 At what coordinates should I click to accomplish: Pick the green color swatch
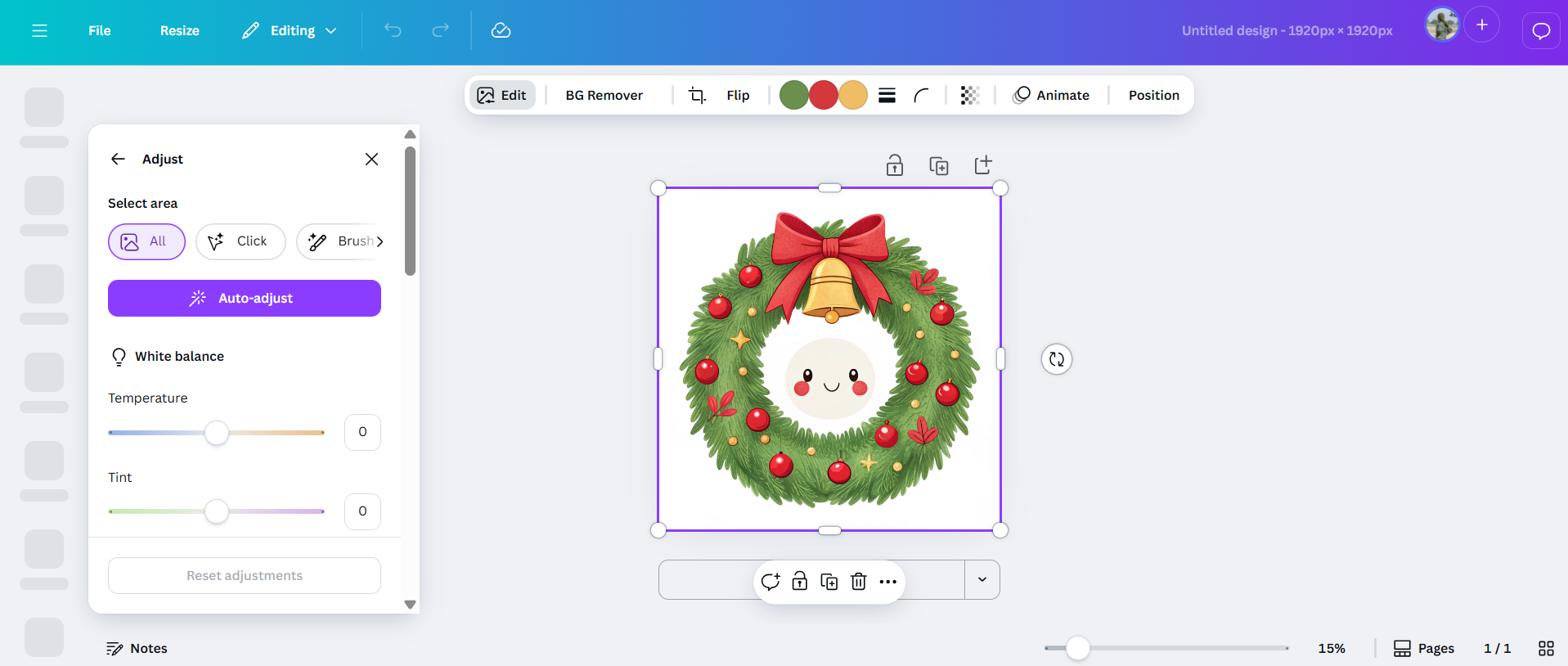pyautogui.click(x=793, y=95)
